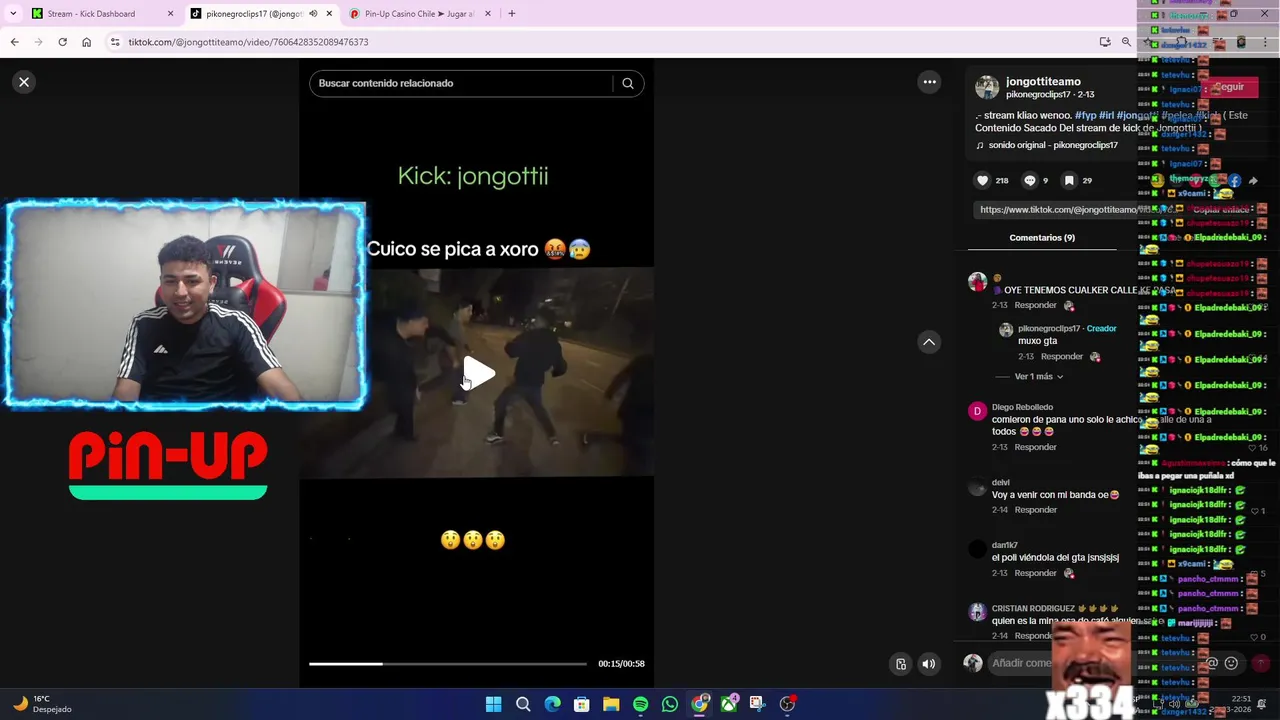Open the #fyp hashtag
The image size is (1280, 720).
coord(1085,115)
